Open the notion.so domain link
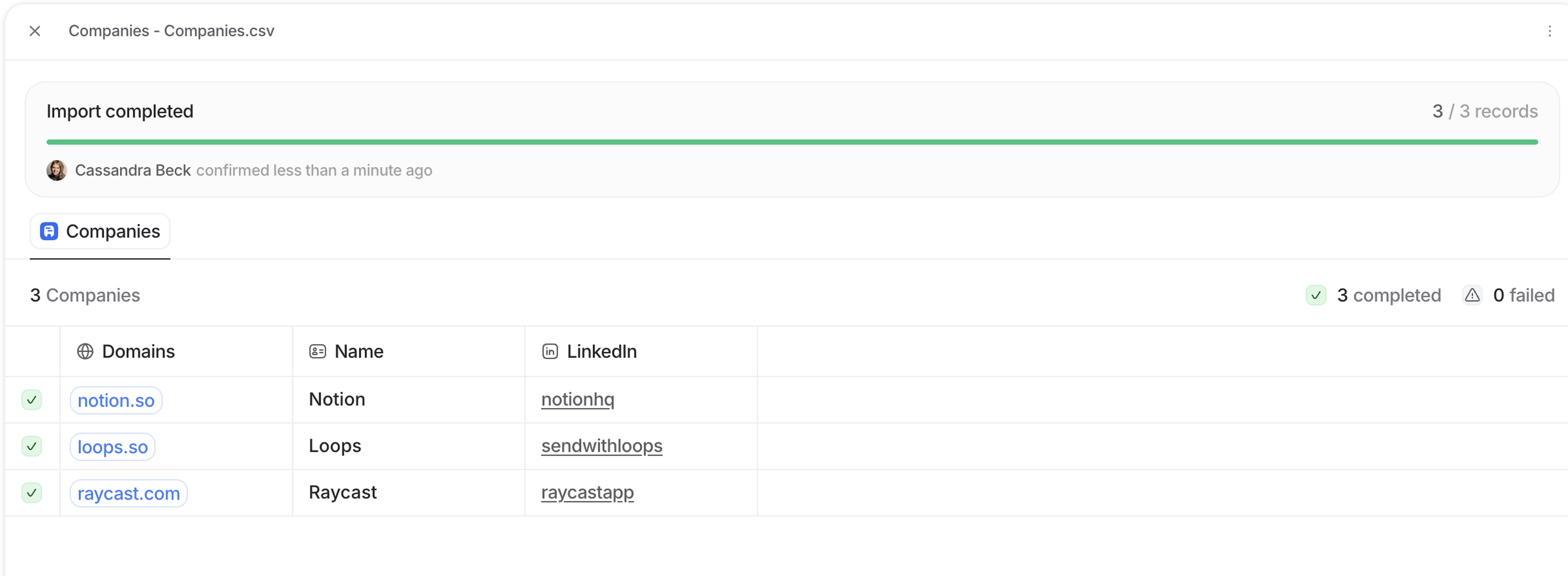 pyautogui.click(x=116, y=400)
